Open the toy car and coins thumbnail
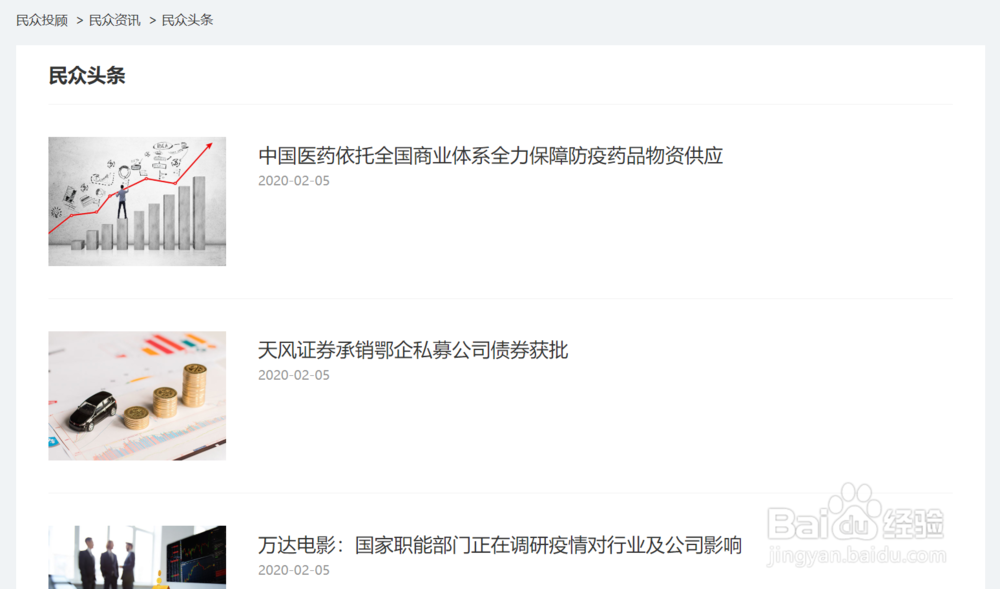Image resolution: width=1000 pixels, height=589 pixels. pos(137,396)
